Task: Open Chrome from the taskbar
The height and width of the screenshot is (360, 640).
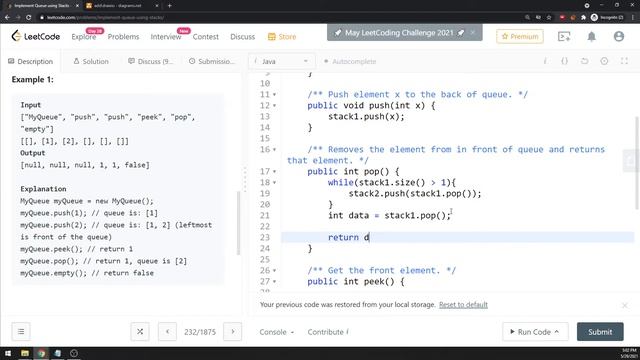Action: (x=42, y=353)
